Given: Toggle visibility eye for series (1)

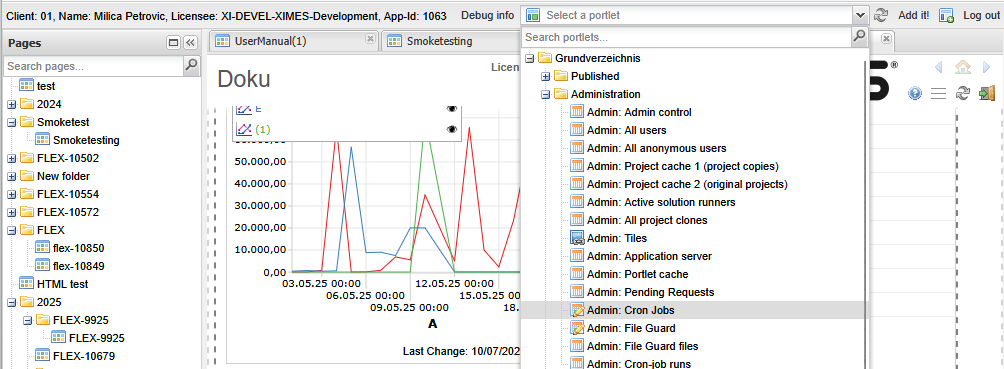Looking at the screenshot, I should [452, 129].
